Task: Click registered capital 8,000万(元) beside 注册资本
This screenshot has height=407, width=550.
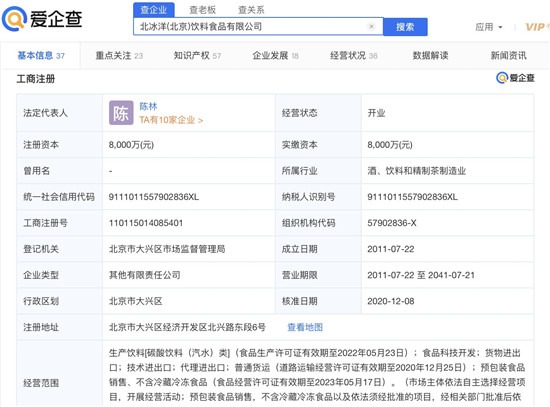Action: 131,145
